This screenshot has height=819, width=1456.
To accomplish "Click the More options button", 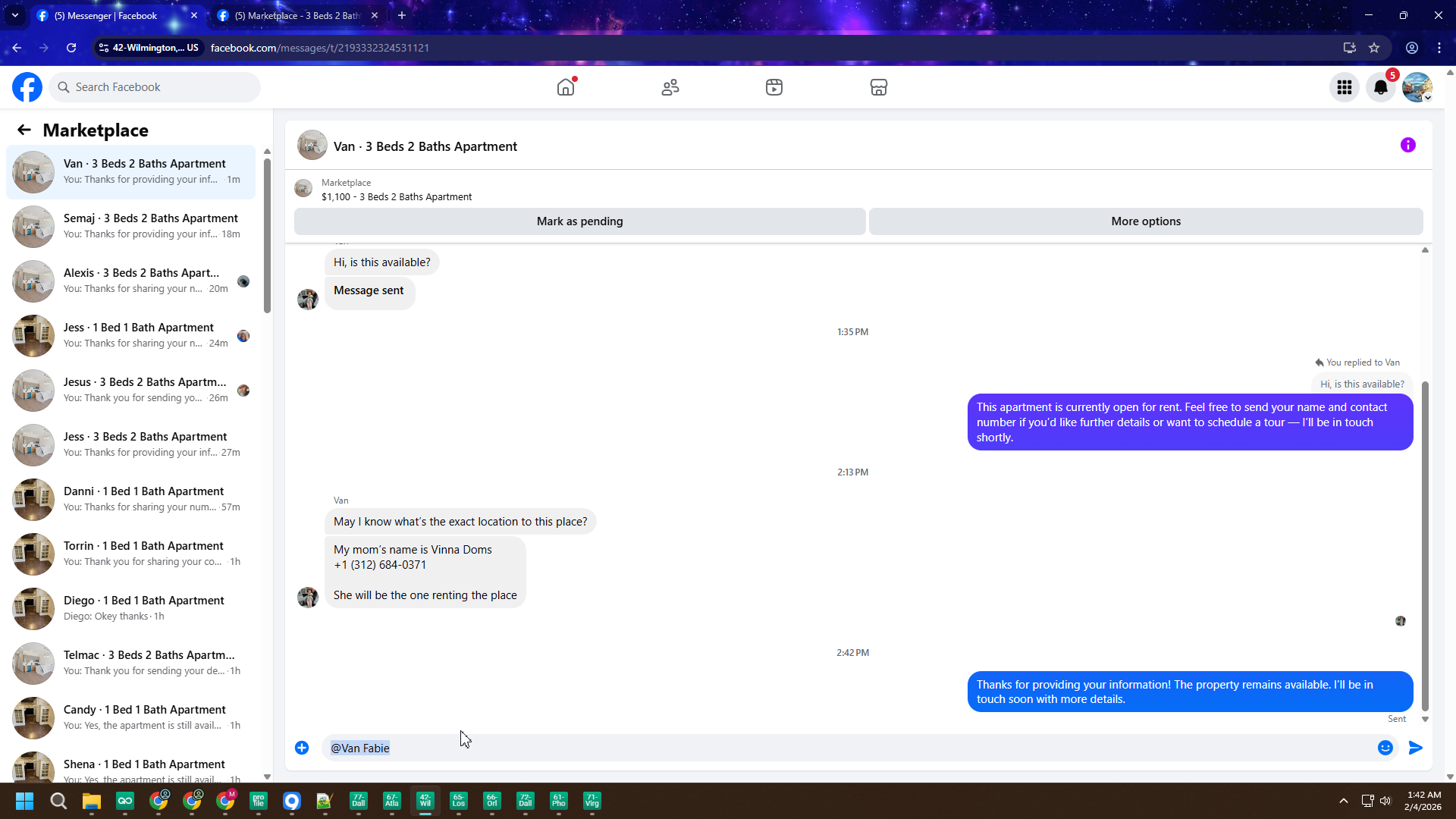I will [x=1145, y=221].
